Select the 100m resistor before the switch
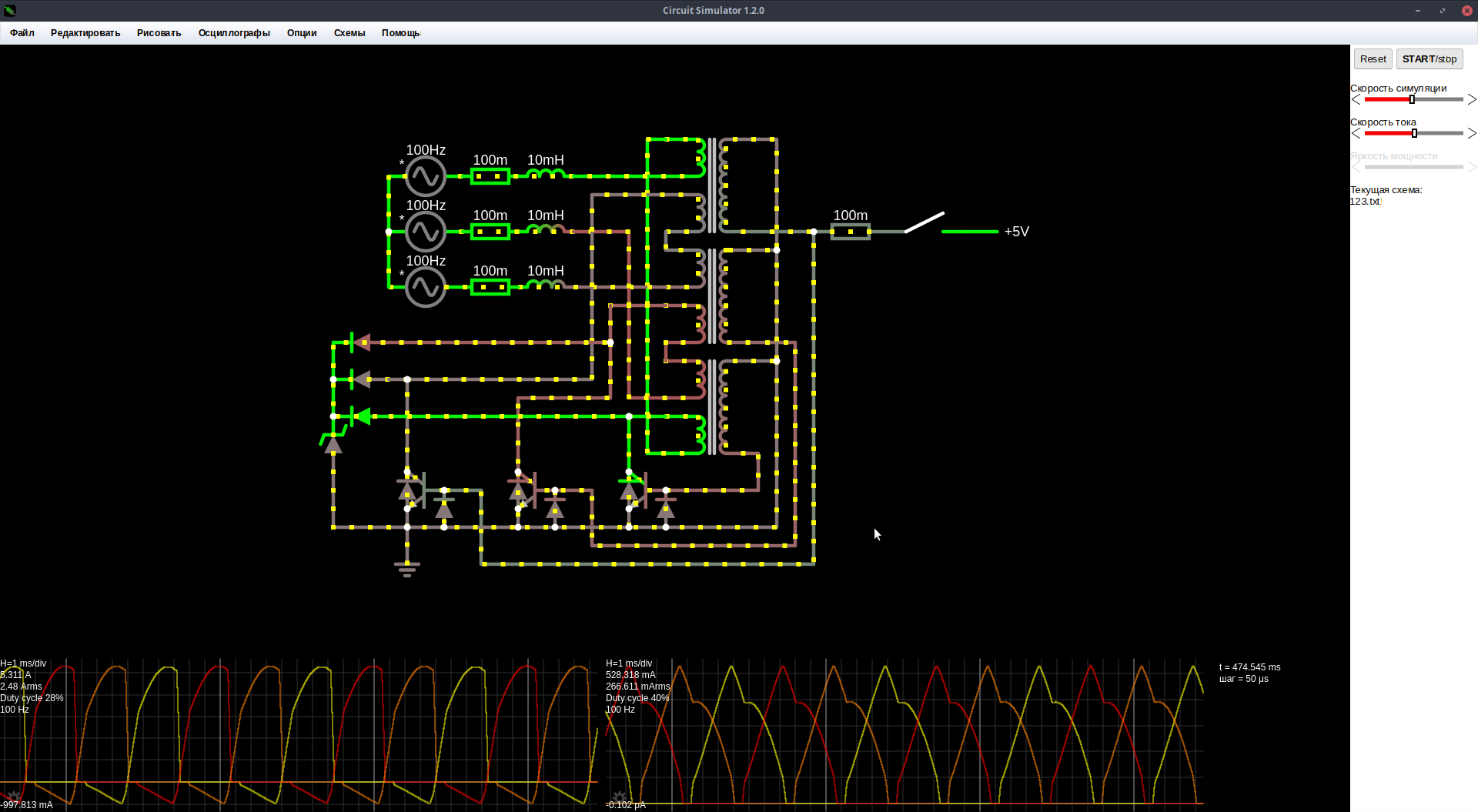Screen dimensions: 1478x812 pos(851,232)
